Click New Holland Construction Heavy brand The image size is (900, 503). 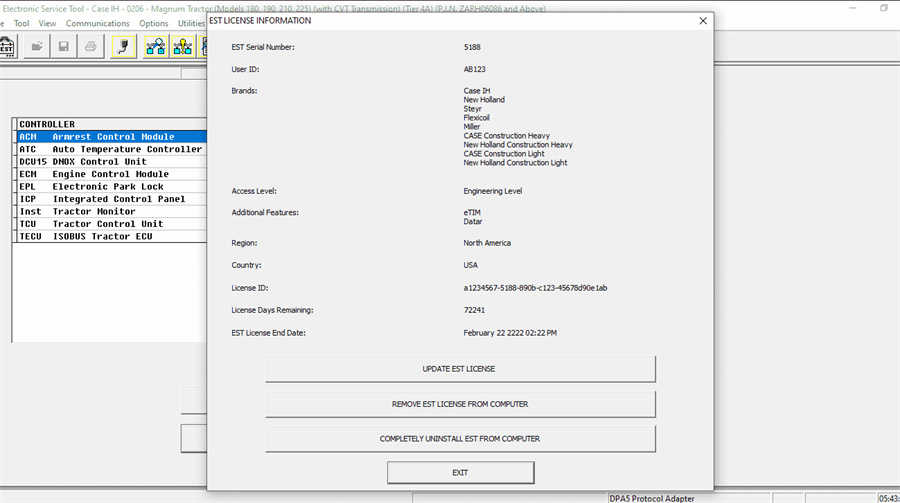coord(518,145)
